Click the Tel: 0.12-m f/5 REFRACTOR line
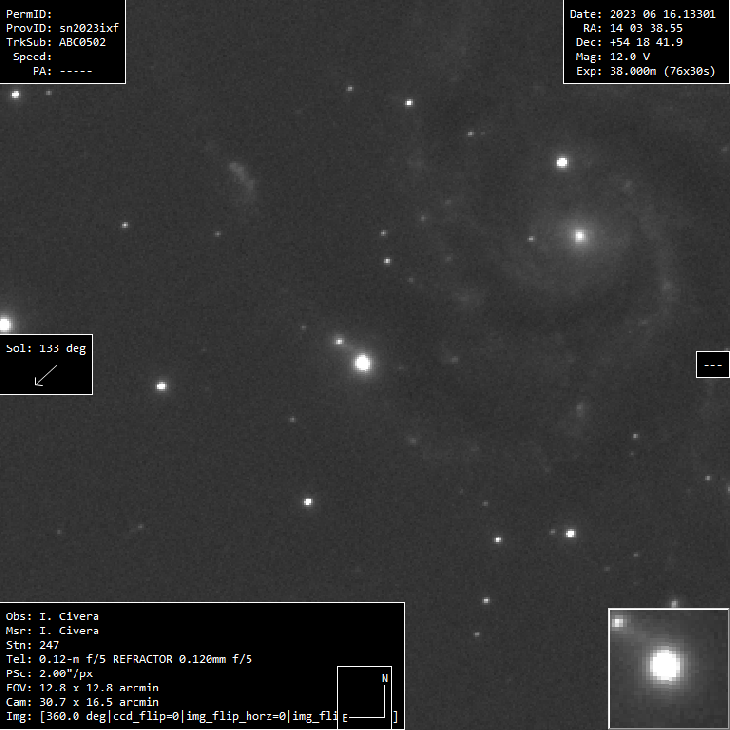730x730 pixels. click(129, 659)
